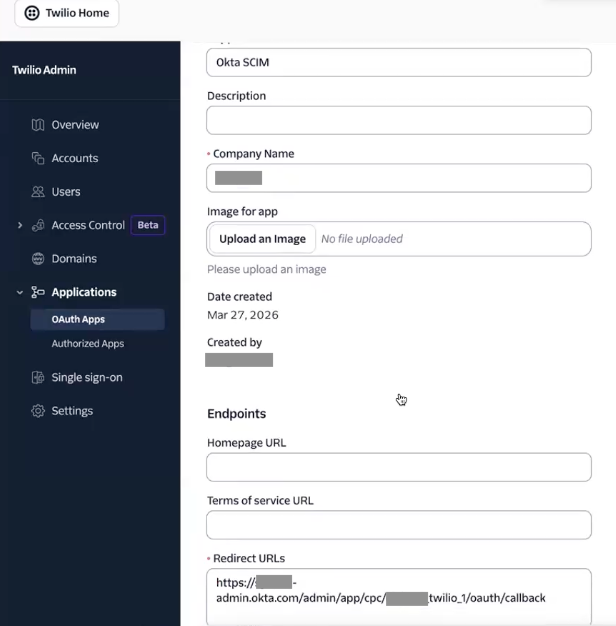Screen dimensions: 616x626
Task: Click the Redirect URLs label
Action: [249, 558]
